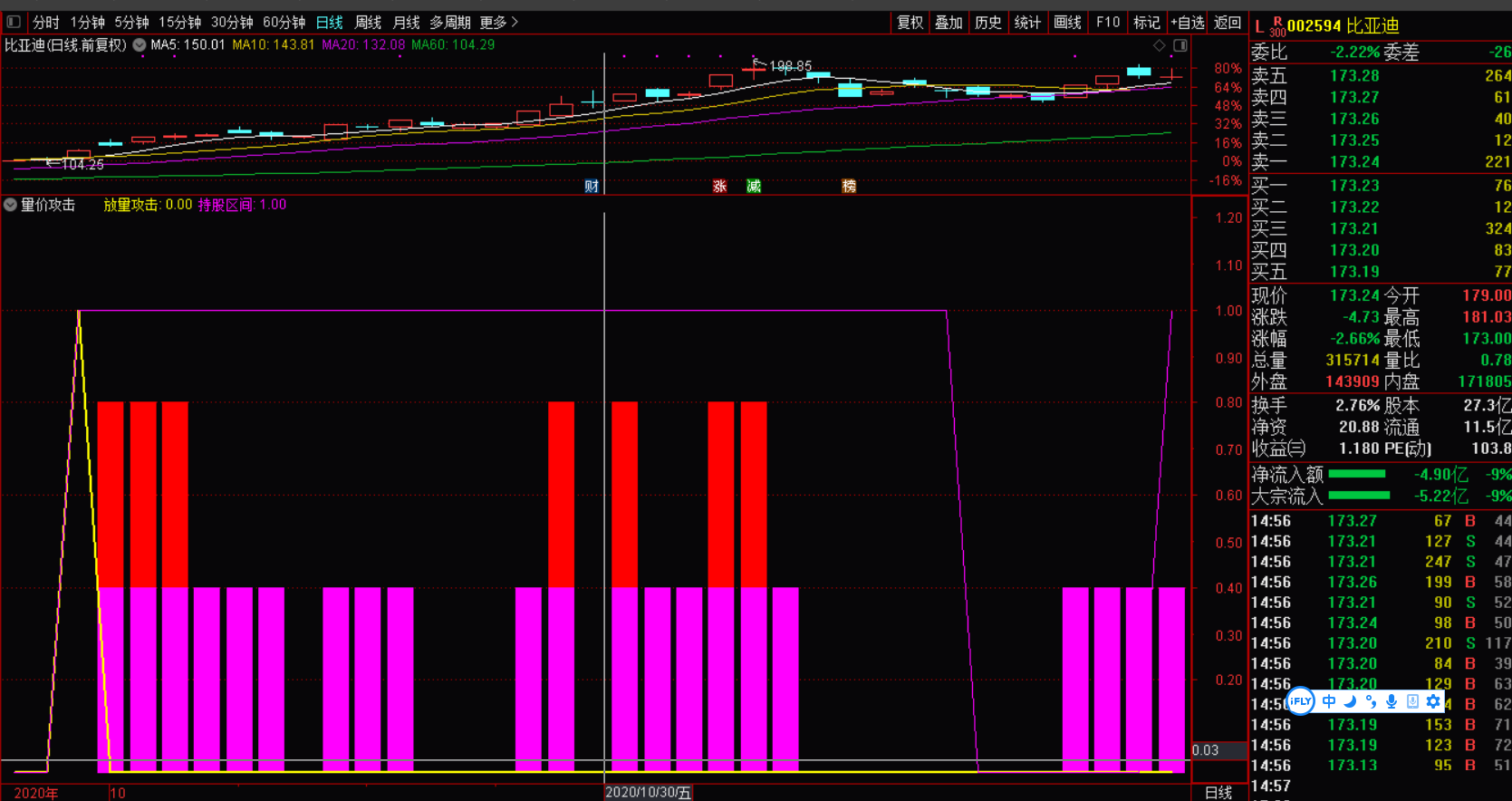The image size is (1512, 801).
Task: Click the 卖一 ask price 173.24
Action: click(1354, 162)
